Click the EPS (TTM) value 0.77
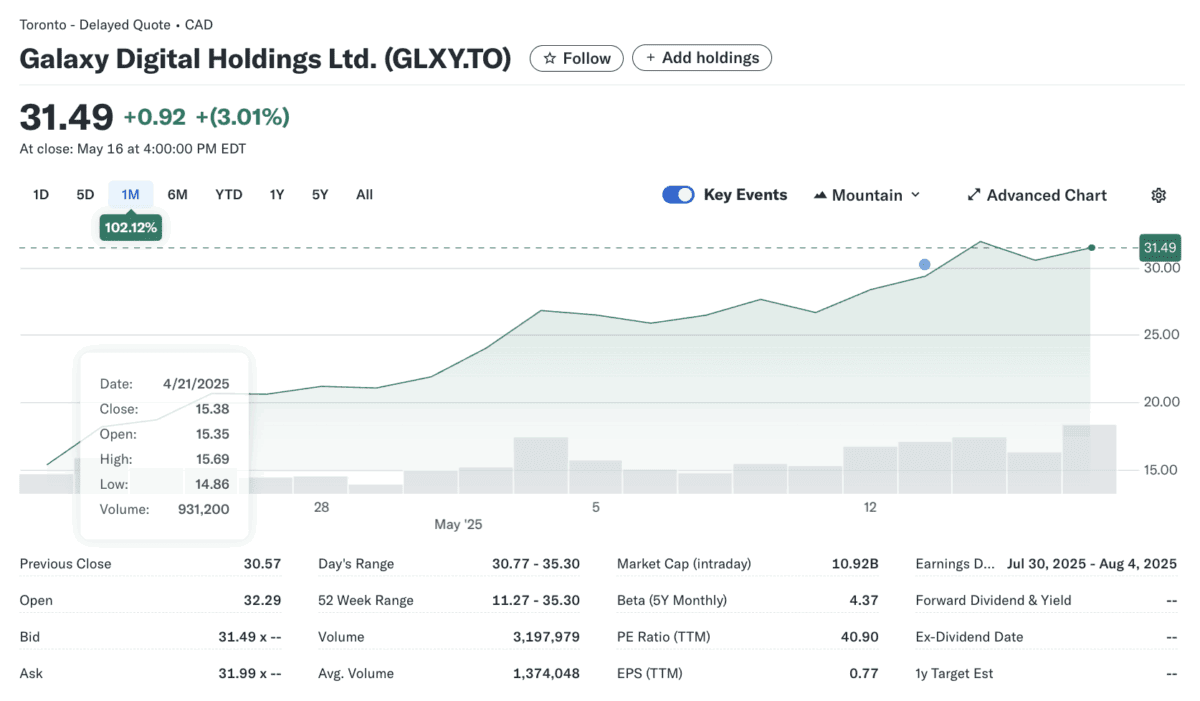Screen dimensions: 1200x701 (x=863, y=674)
